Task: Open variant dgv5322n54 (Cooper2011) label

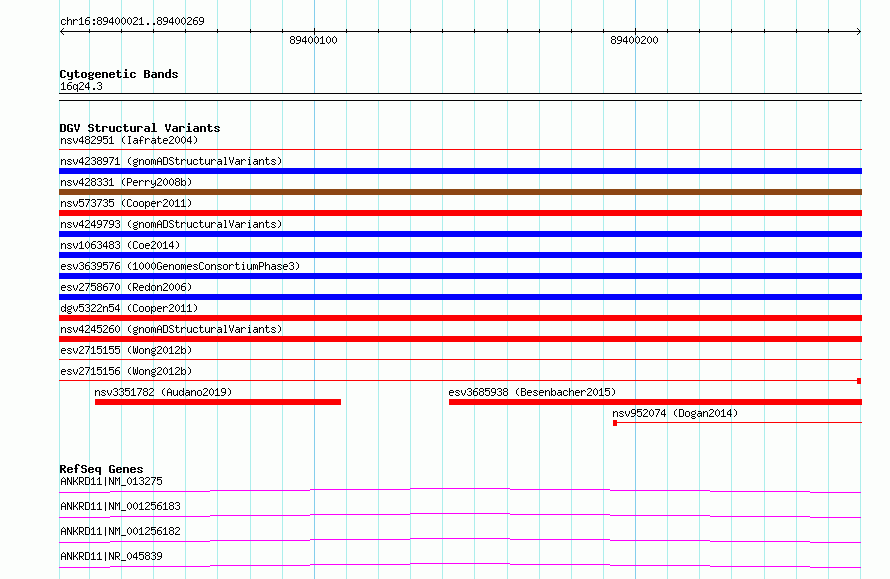Action: (129, 308)
